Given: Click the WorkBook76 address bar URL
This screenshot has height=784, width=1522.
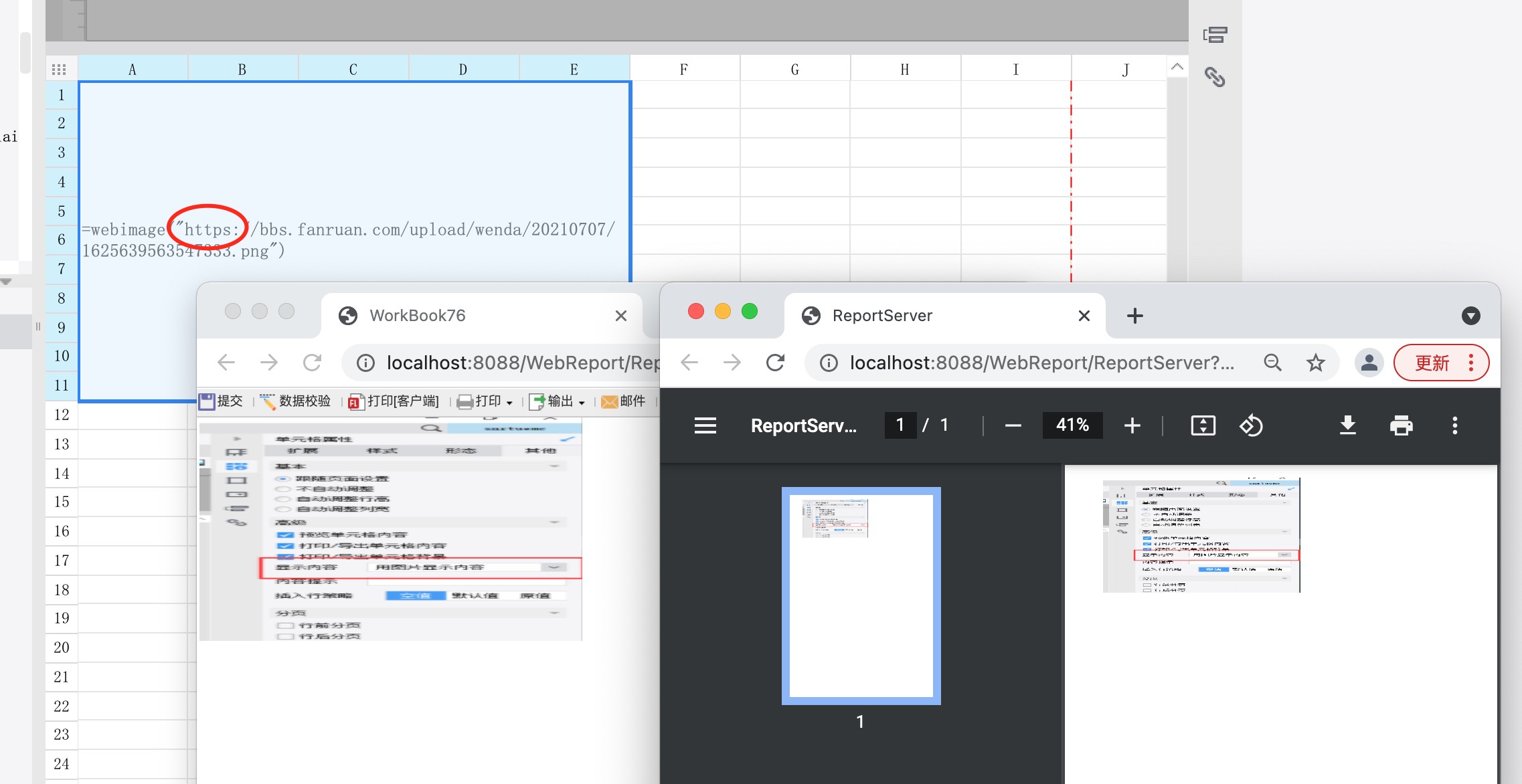Looking at the screenshot, I should tap(523, 363).
